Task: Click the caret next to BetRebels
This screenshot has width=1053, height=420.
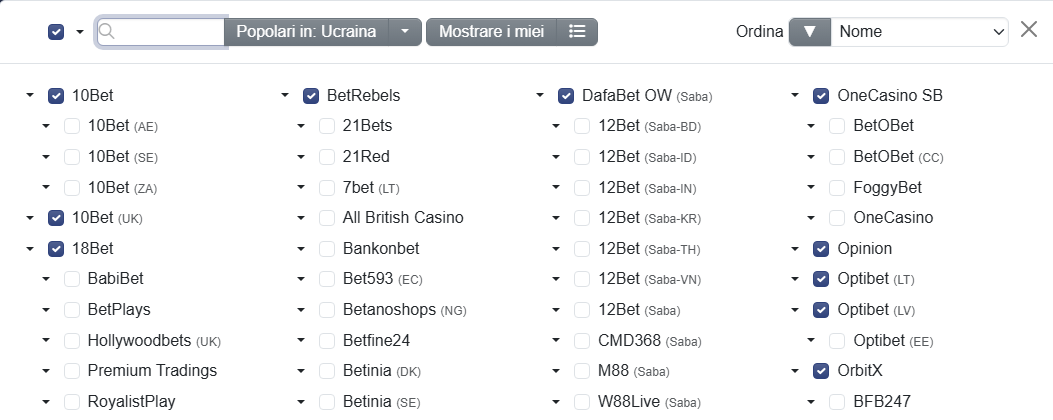Action: tap(285, 95)
